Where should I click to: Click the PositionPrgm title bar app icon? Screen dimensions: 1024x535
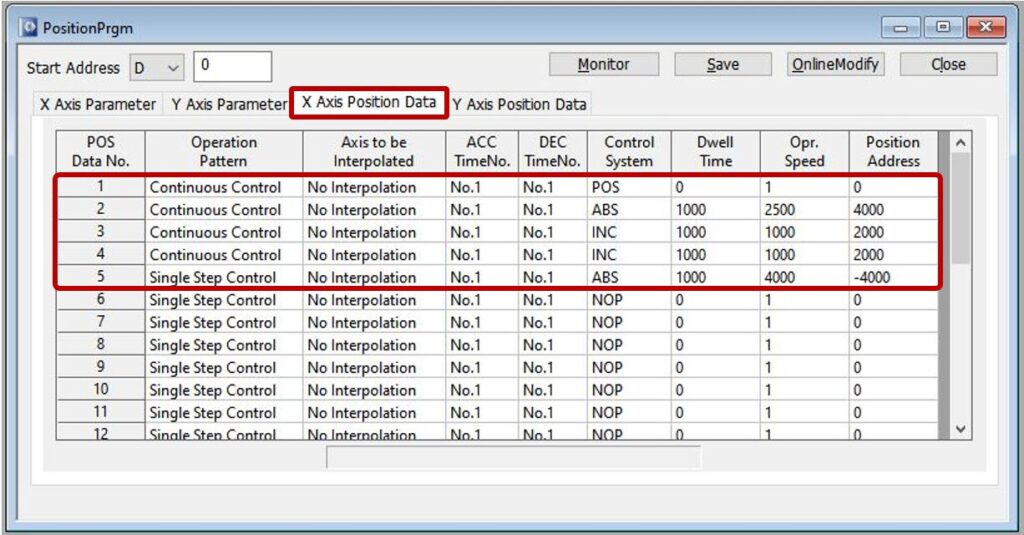[x=28, y=28]
